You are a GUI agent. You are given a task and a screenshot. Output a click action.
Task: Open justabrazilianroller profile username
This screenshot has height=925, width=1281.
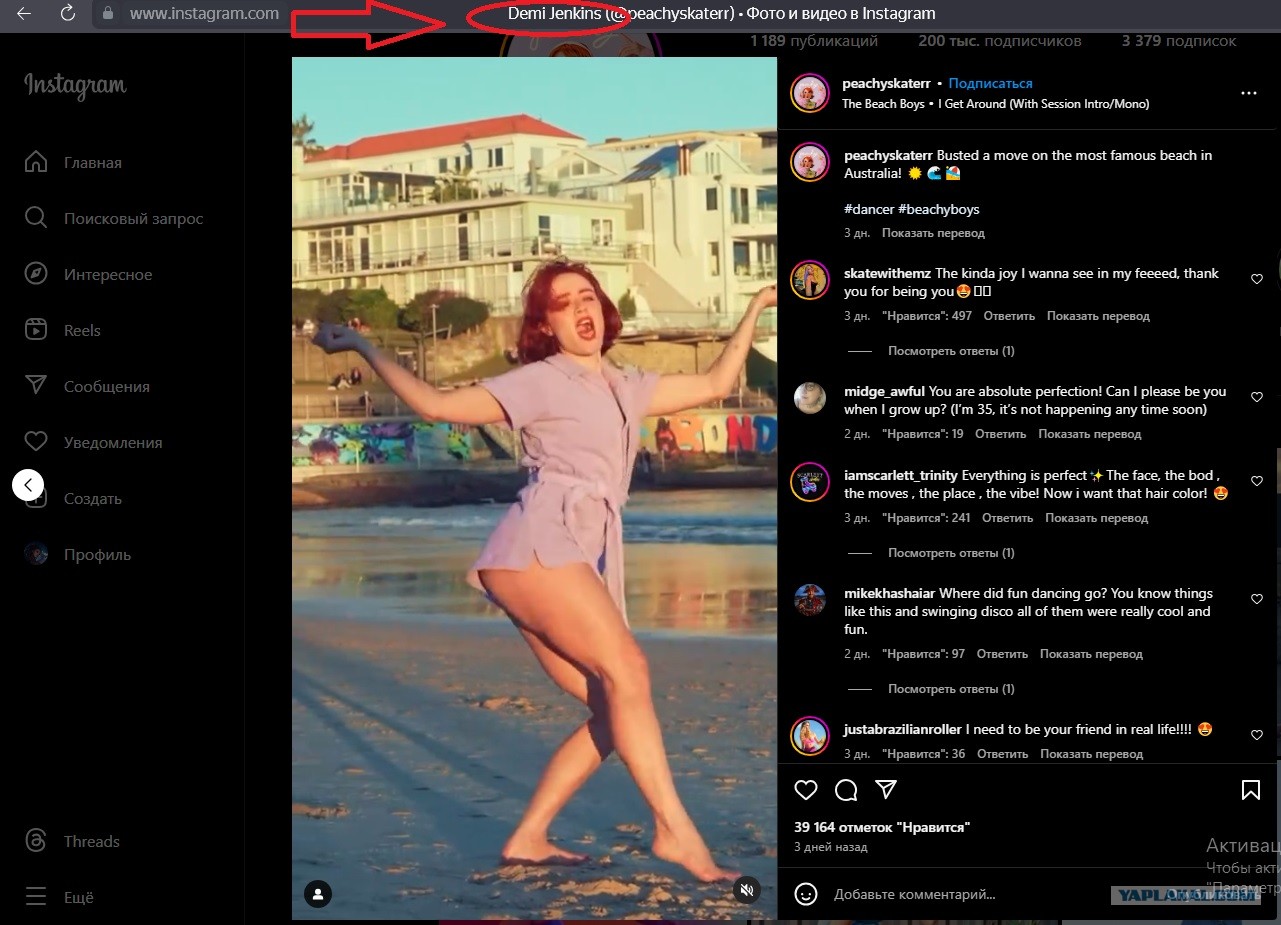coord(903,729)
